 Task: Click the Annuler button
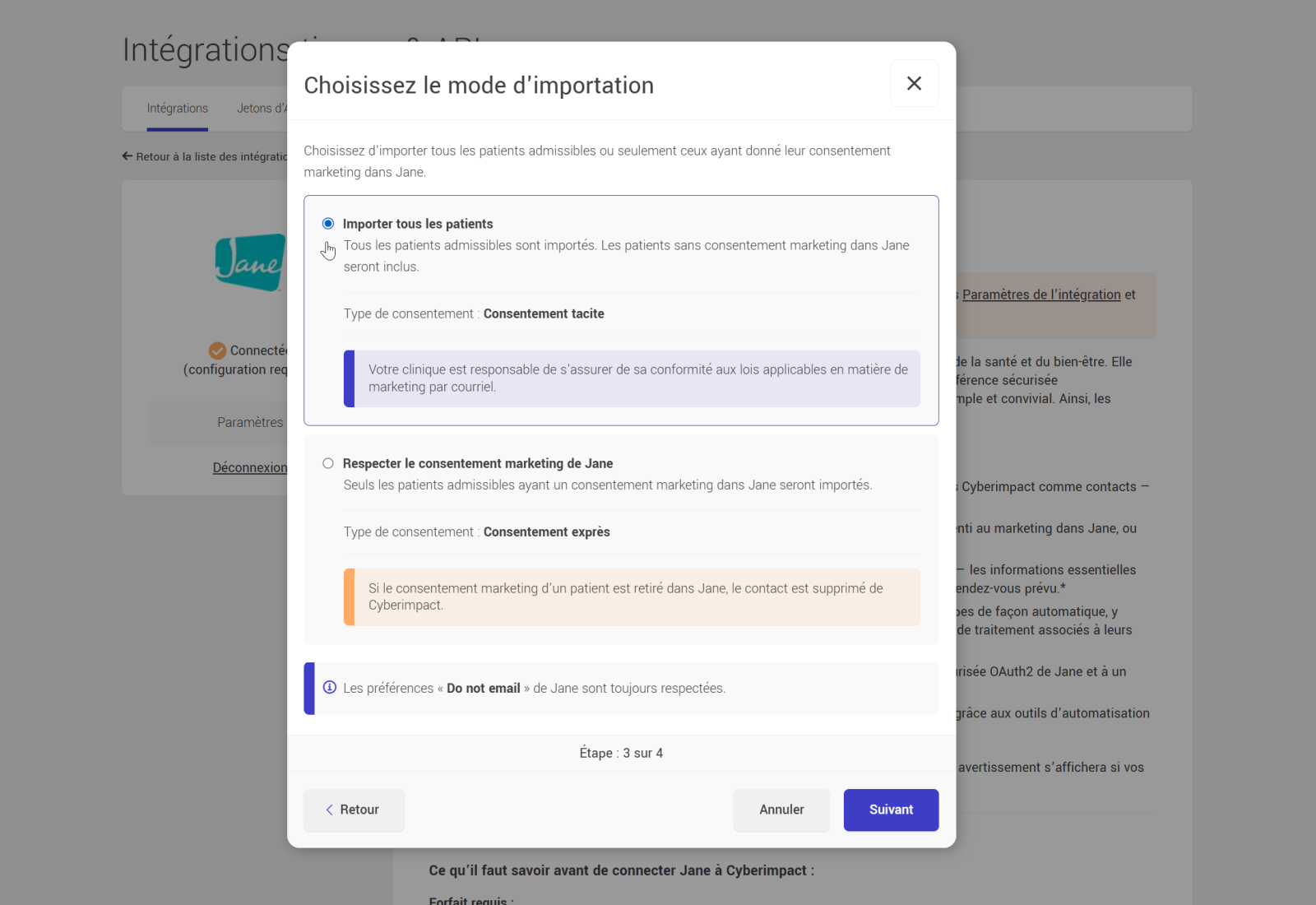tap(781, 810)
